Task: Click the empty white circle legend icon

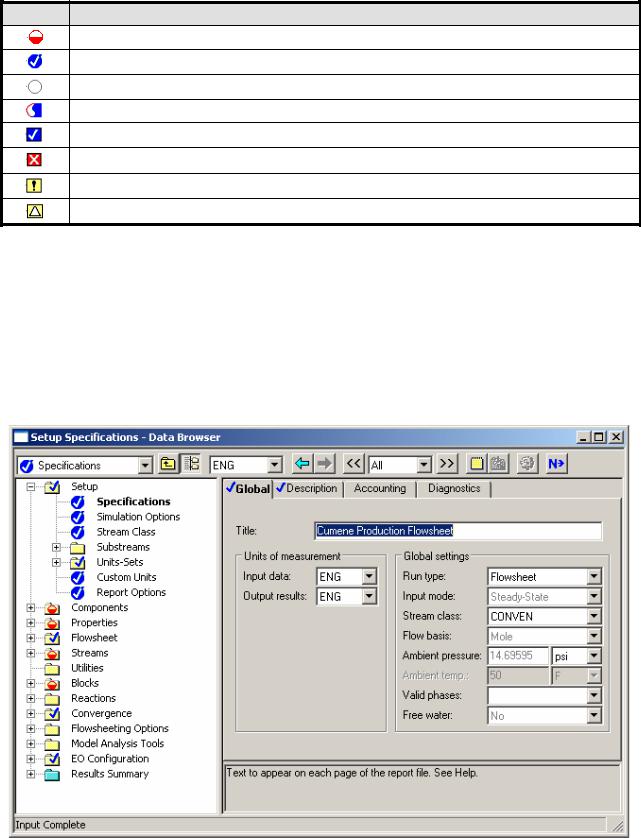Action: (x=35, y=87)
